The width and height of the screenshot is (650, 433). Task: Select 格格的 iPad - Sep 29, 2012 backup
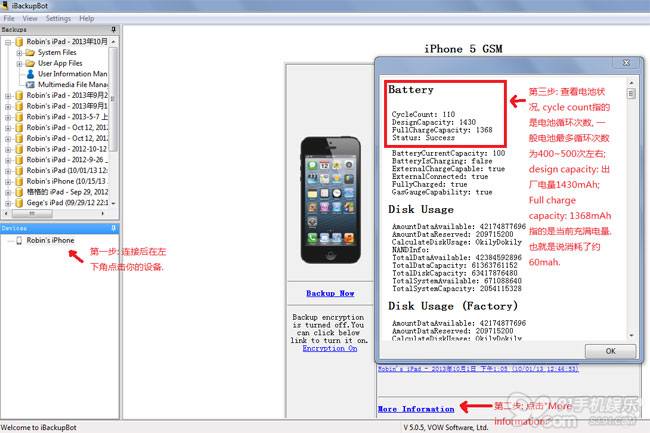coord(67,192)
